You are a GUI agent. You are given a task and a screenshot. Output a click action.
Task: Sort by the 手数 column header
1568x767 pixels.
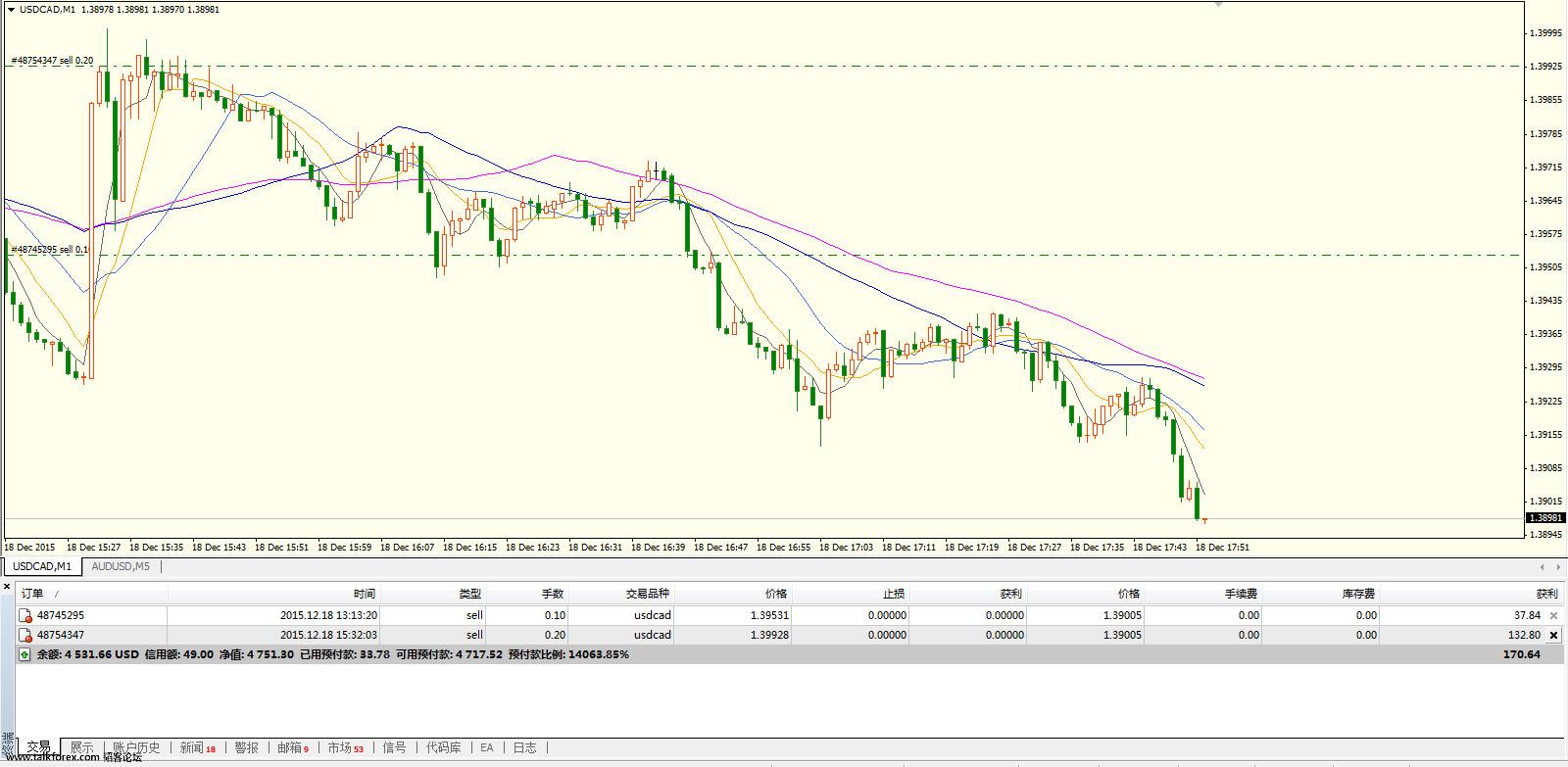pyautogui.click(x=527, y=594)
